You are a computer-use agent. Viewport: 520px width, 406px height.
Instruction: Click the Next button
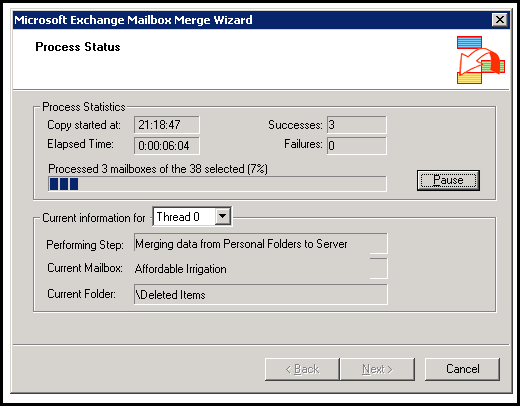(377, 369)
